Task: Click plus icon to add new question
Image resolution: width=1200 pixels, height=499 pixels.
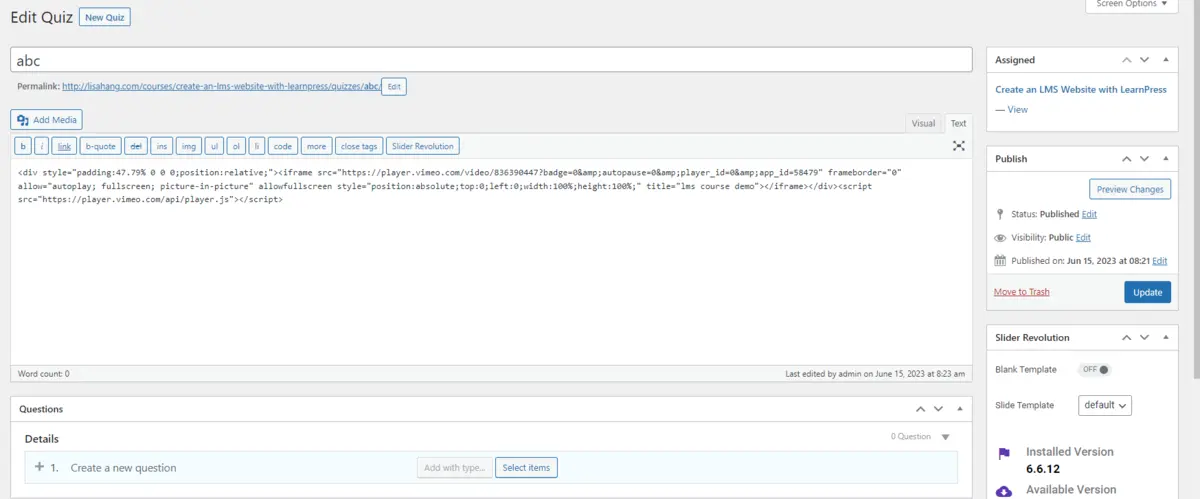Action: click(x=39, y=467)
